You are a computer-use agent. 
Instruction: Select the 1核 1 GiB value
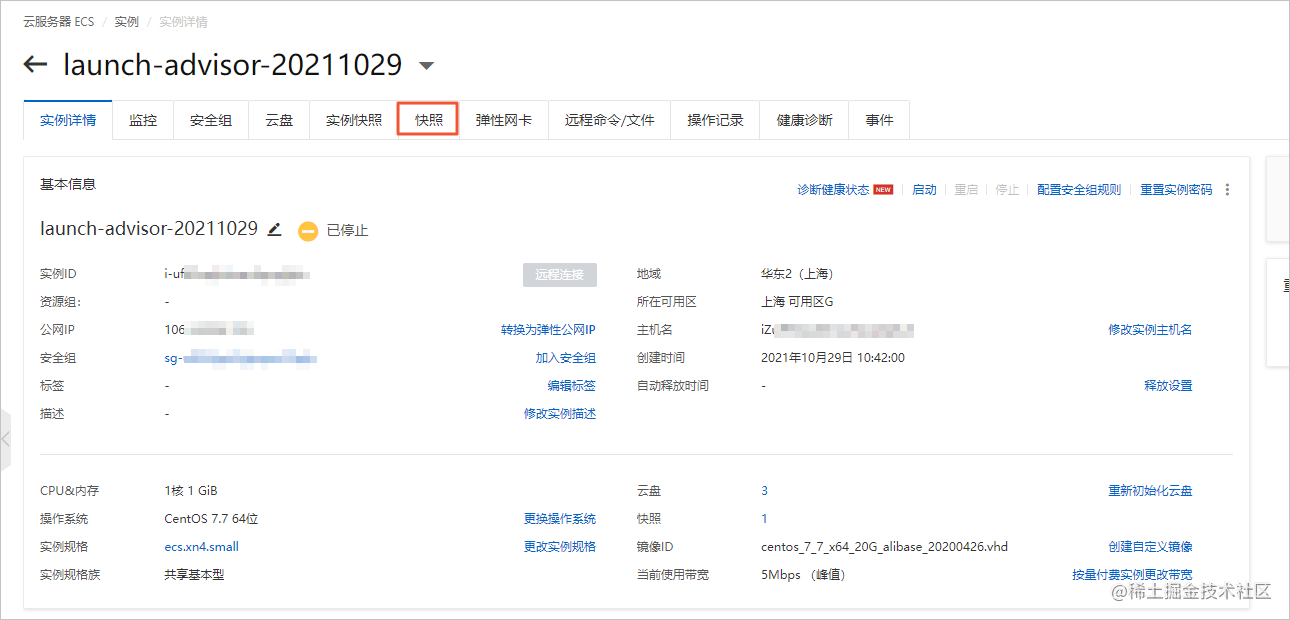pyautogui.click(x=190, y=491)
